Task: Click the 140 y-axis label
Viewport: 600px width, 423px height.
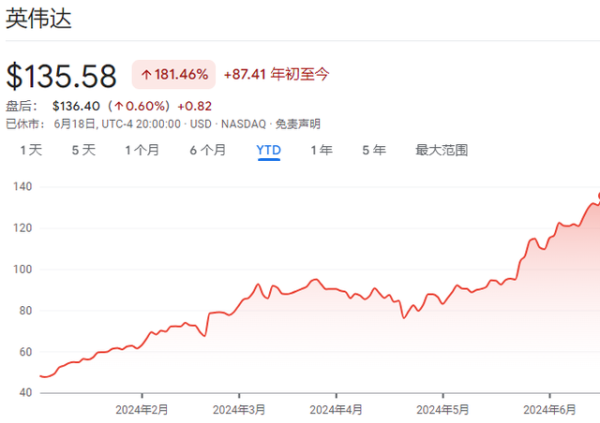Action: (x=23, y=186)
